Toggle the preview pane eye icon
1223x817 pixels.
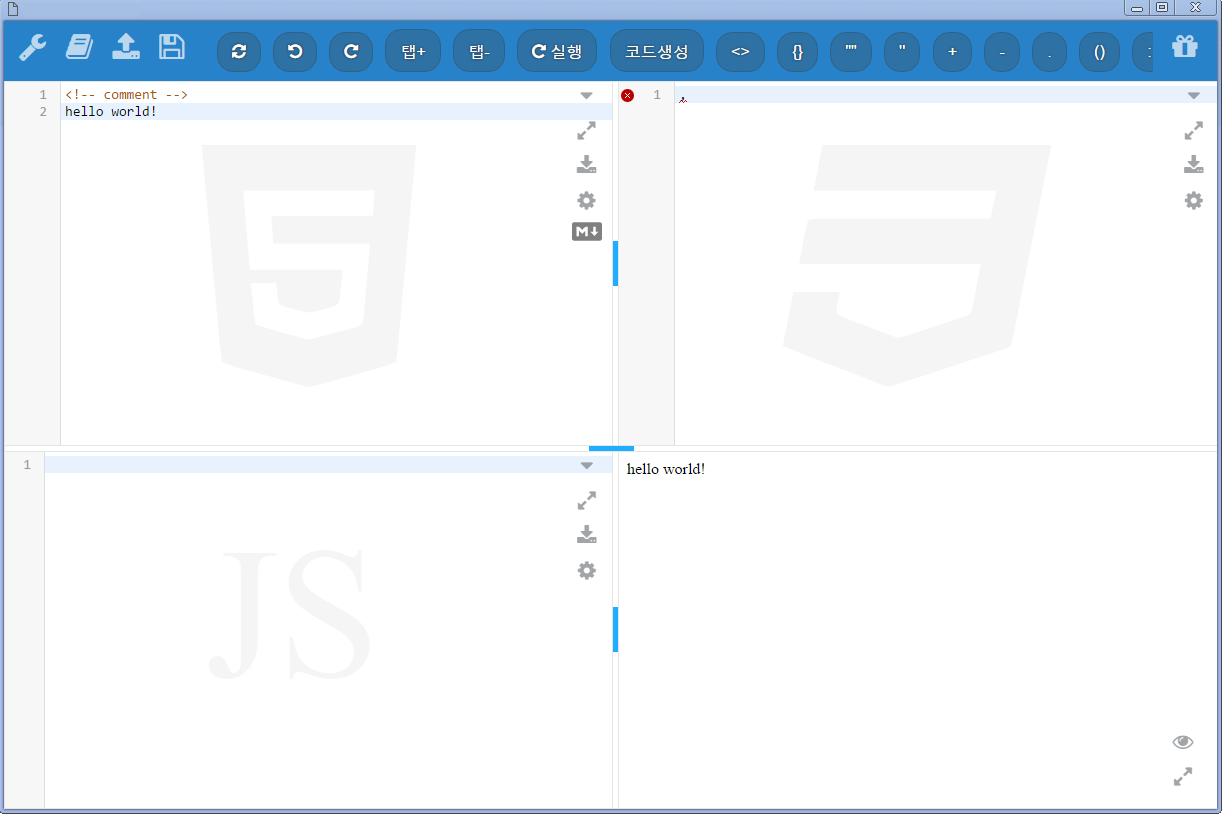[x=1183, y=742]
